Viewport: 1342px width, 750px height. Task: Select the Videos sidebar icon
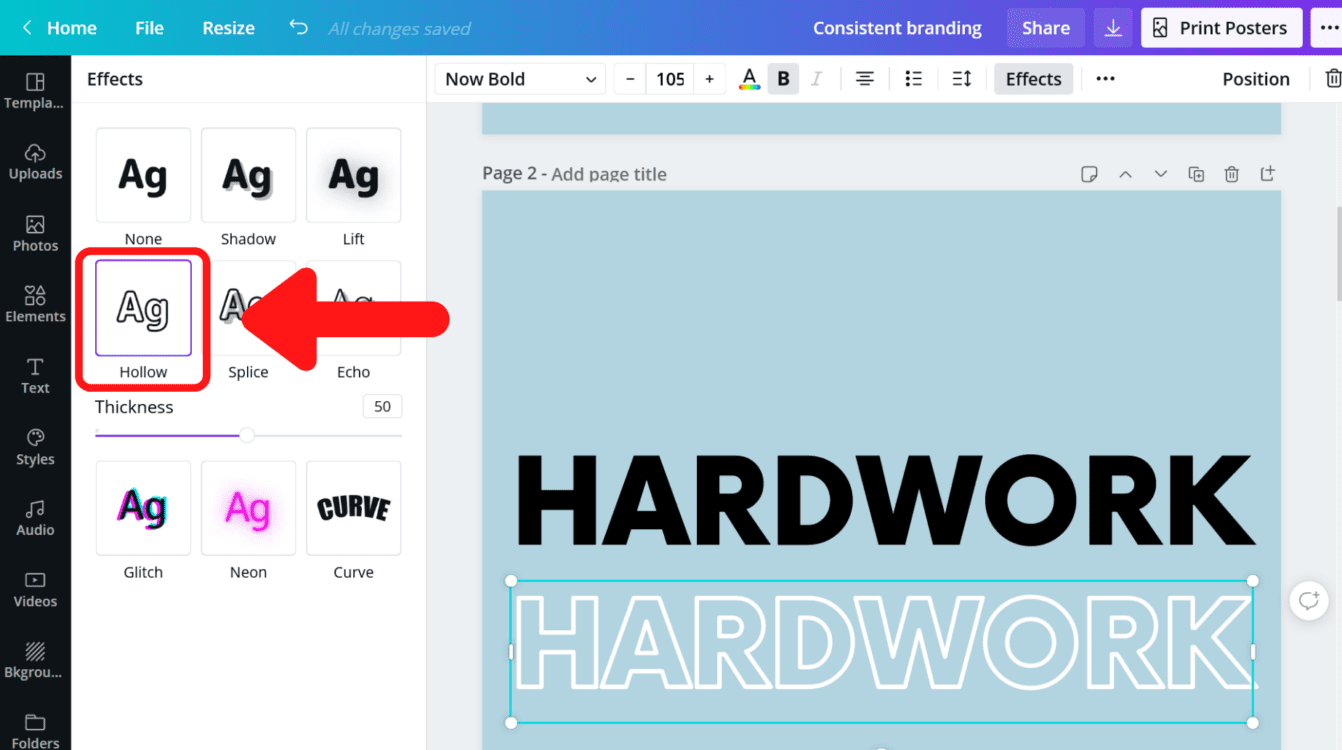point(35,589)
